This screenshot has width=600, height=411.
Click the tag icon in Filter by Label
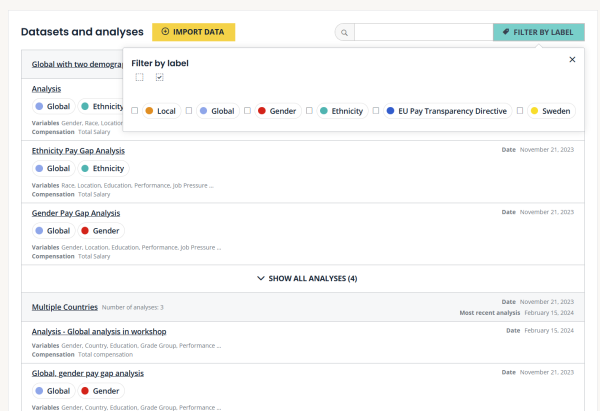click(x=506, y=32)
